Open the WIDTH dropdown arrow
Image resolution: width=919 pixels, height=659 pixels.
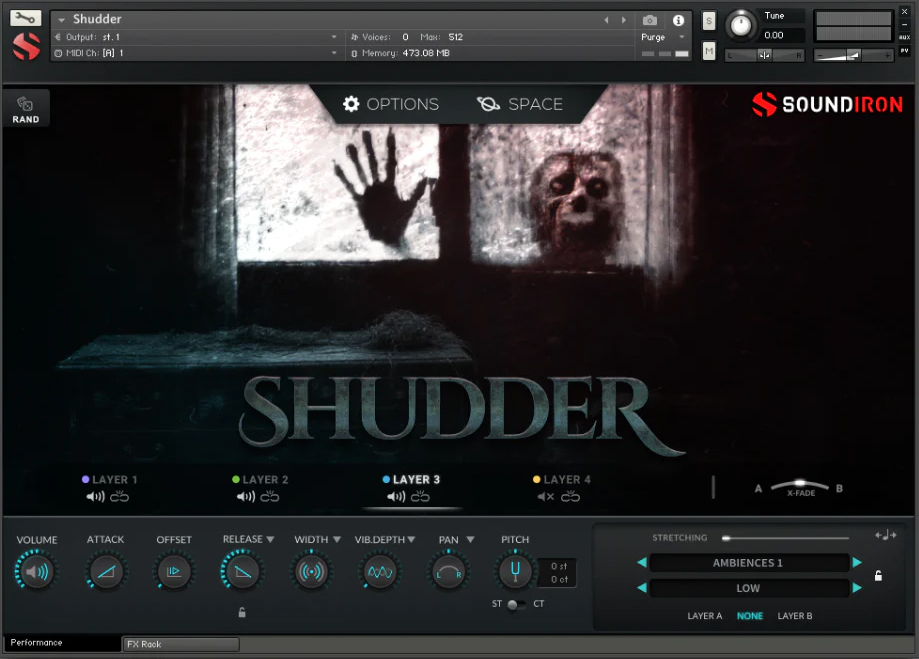(x=337, y=539)
